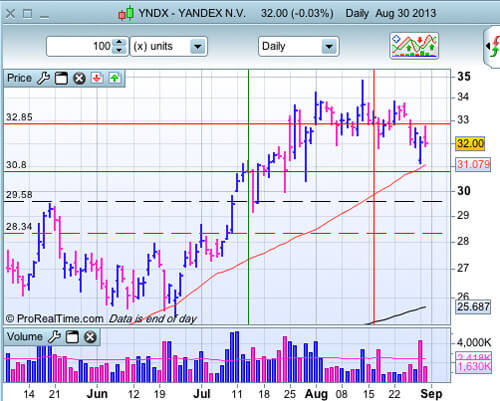Open the Volume panel settings wrench
500x401 pixels.
(55, 337)
